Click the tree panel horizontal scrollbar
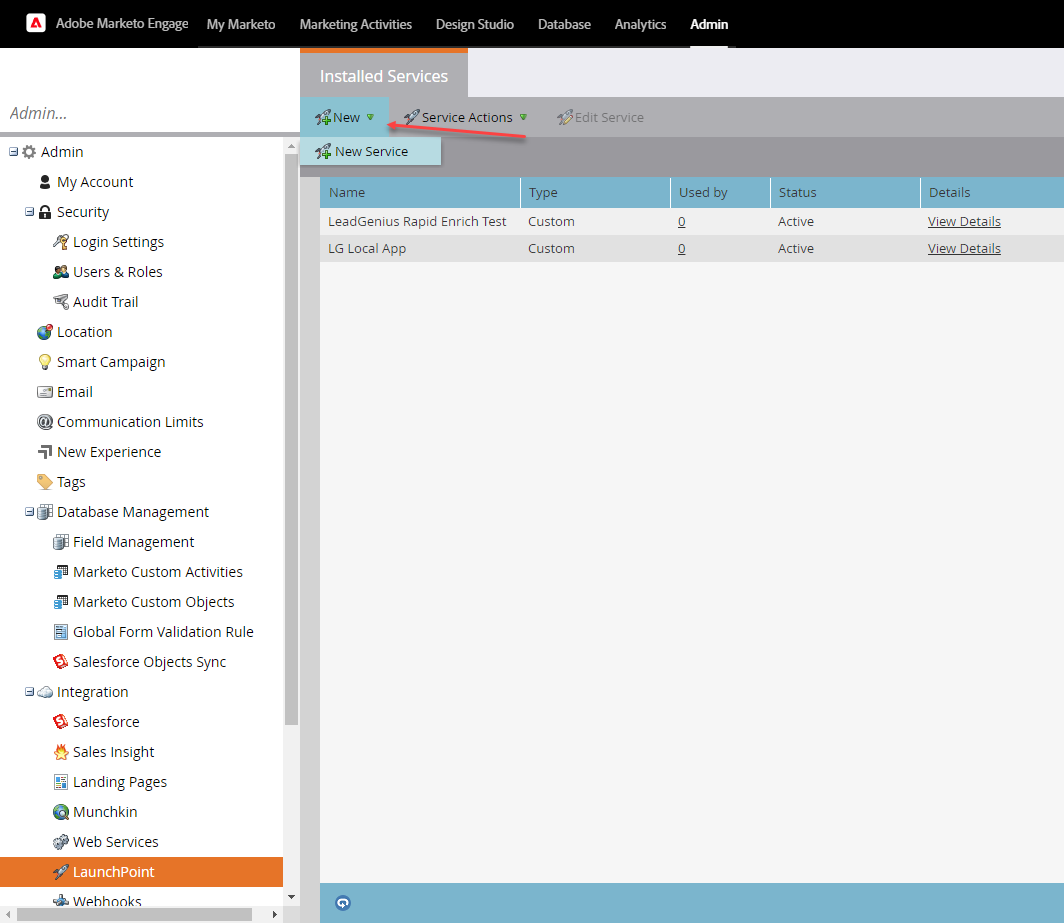This screenshot has width=1064, height=923. pyautogui.click(x=134, y=914)
